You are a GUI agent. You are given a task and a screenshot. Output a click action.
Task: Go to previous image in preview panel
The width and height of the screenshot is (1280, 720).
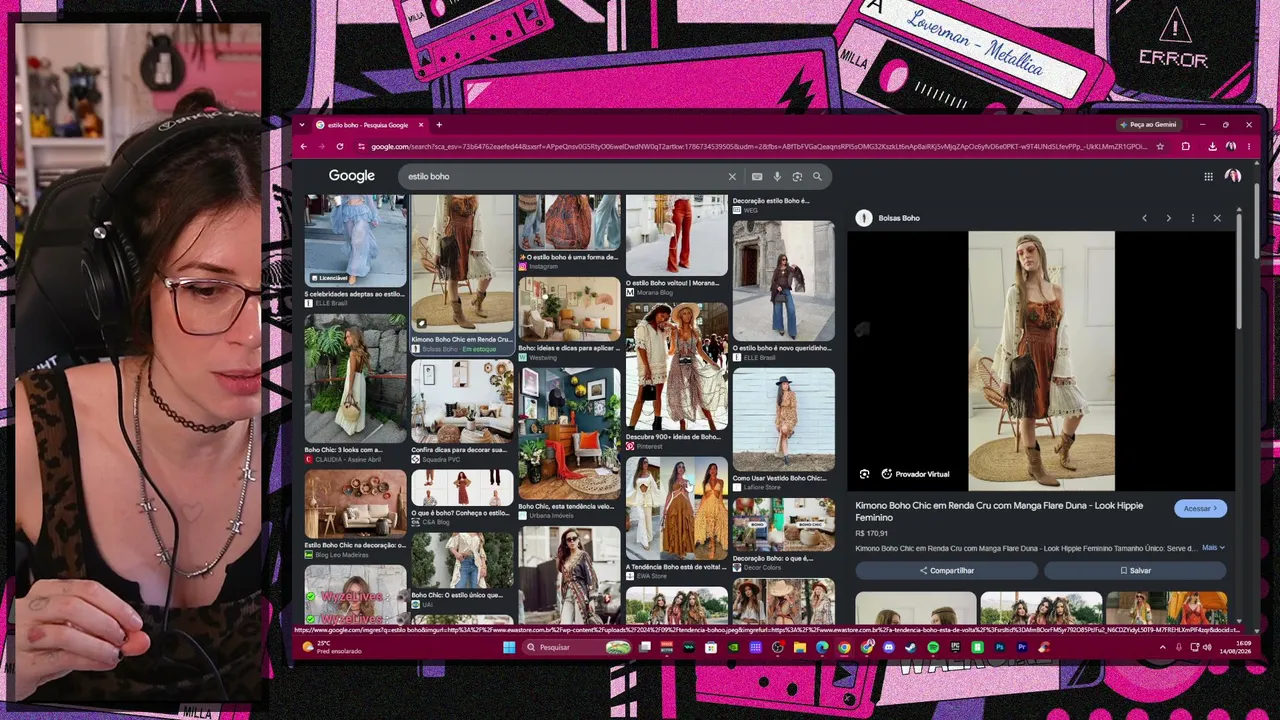[x=1145, y=218]
